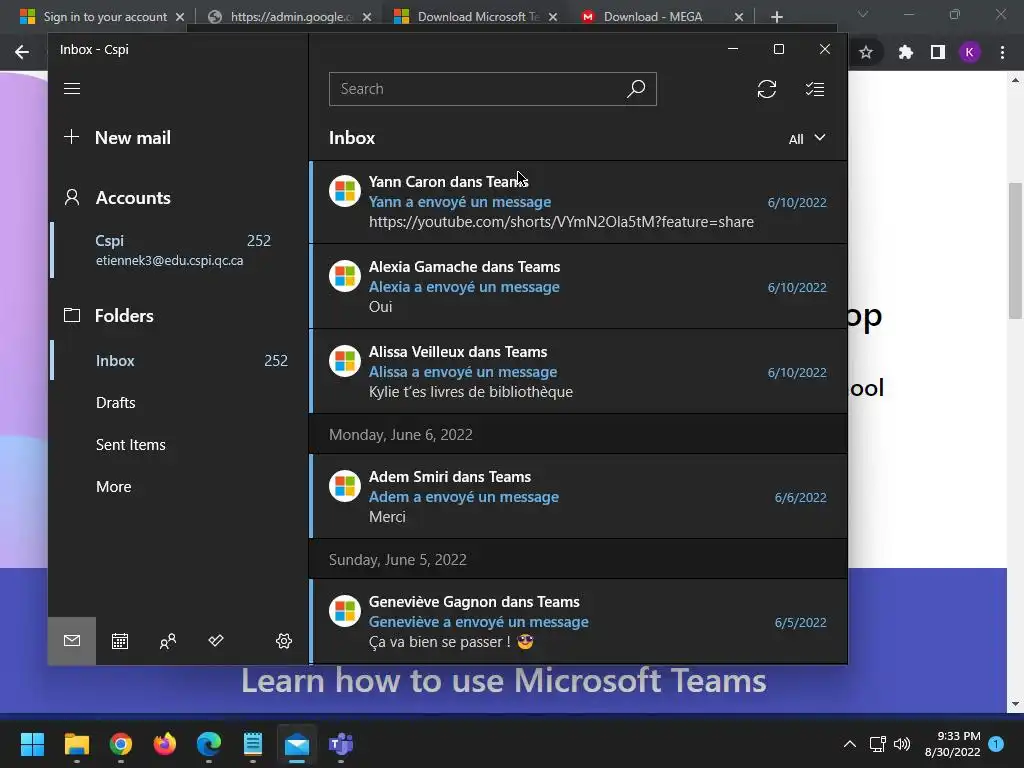Open Chrome's three-dot menu
This screenshot has width=1024, height=768.
pyautogui.click(x=1002, y=52)
